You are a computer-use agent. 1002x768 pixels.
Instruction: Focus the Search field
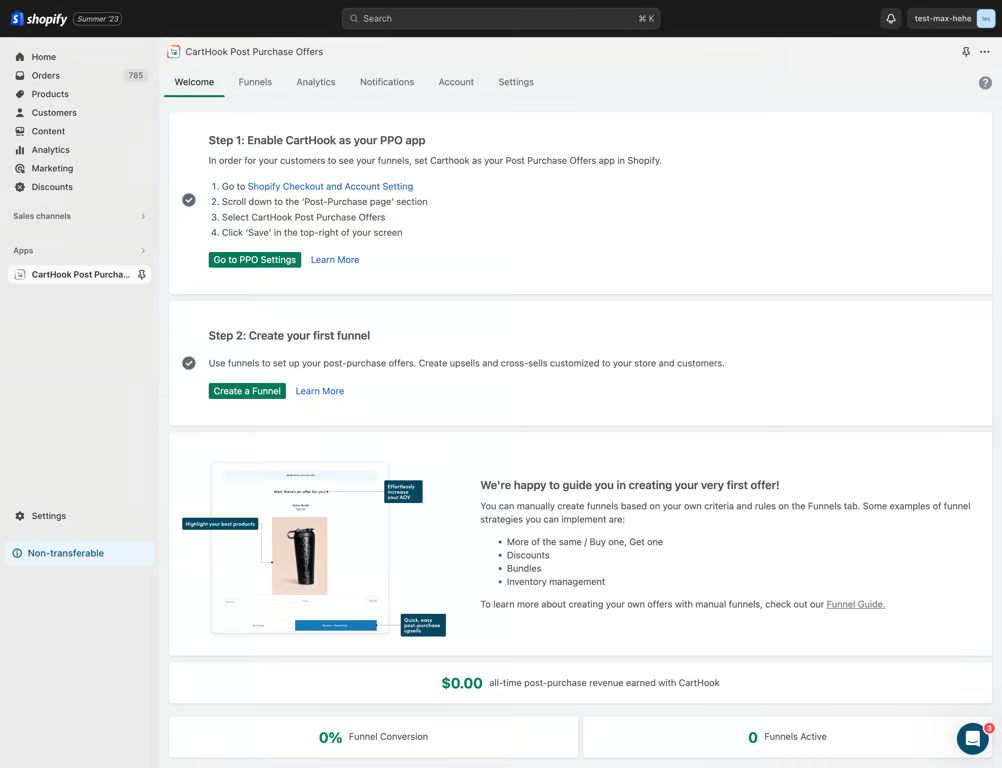click(x=501, y=19)
